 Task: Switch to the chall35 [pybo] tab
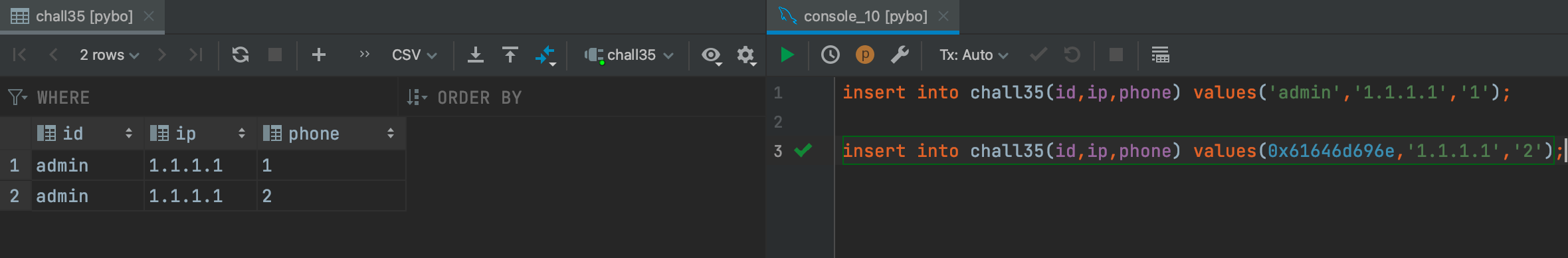coord(82,16)
